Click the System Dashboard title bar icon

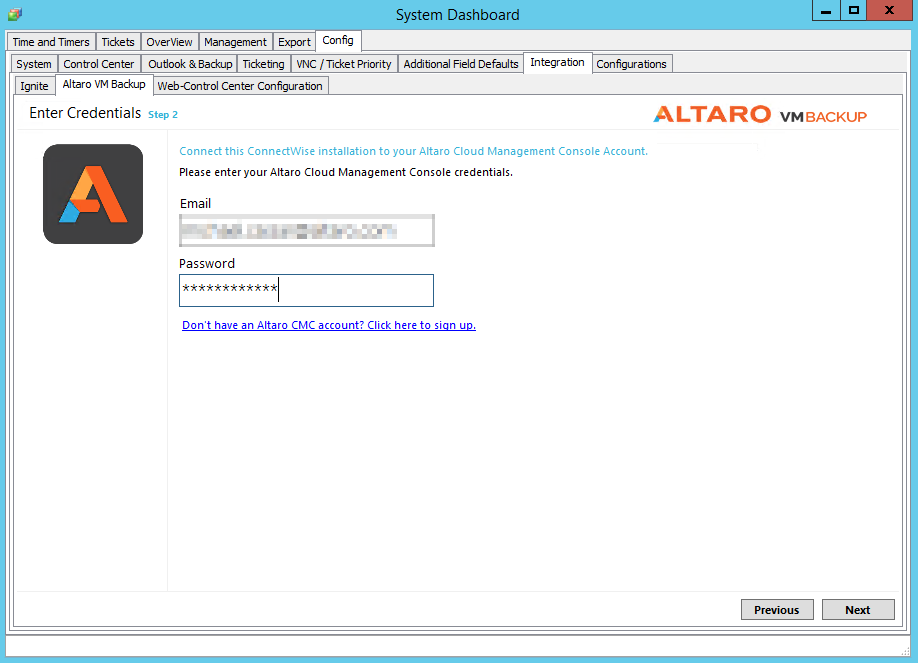coord(14,14)
